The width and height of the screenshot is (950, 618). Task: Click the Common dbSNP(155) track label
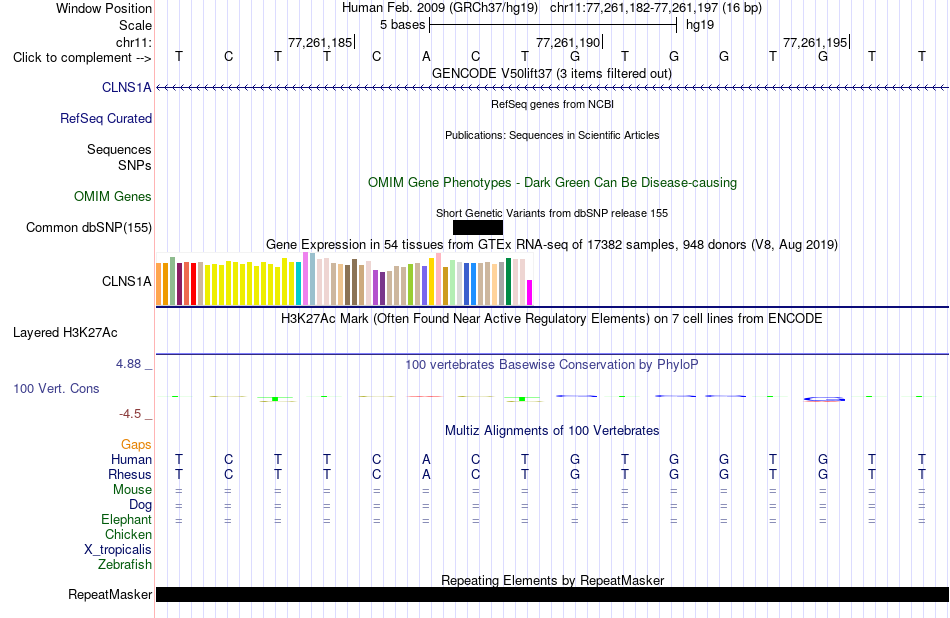88,227
